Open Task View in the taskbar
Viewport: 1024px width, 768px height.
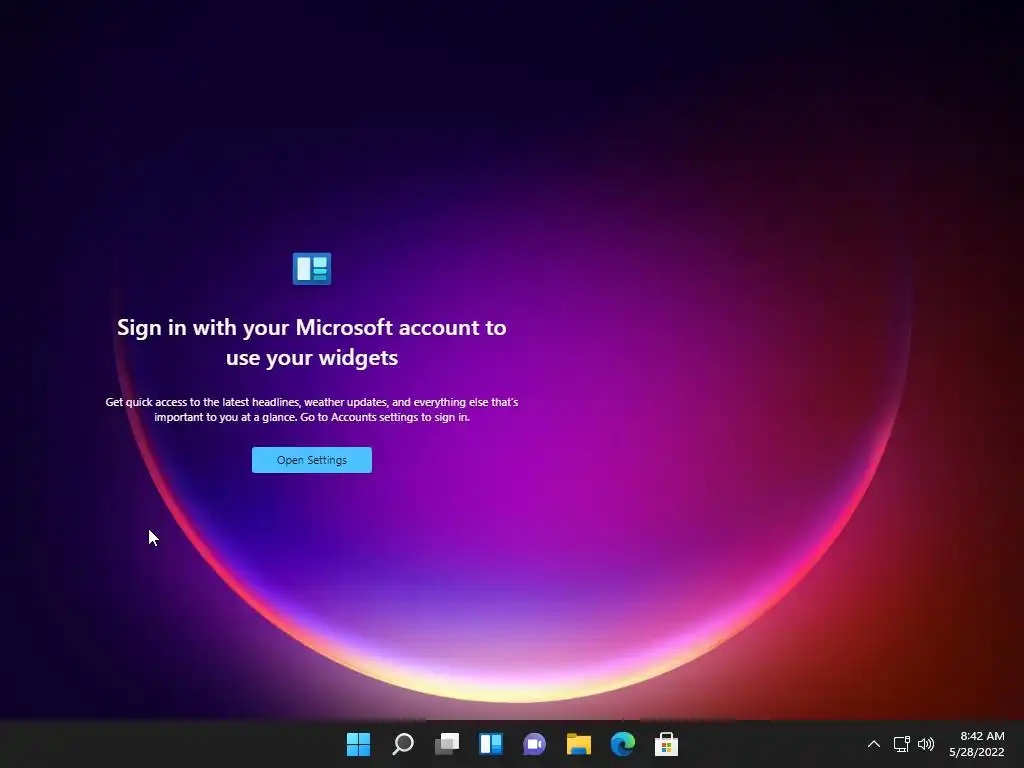(447, 744)
